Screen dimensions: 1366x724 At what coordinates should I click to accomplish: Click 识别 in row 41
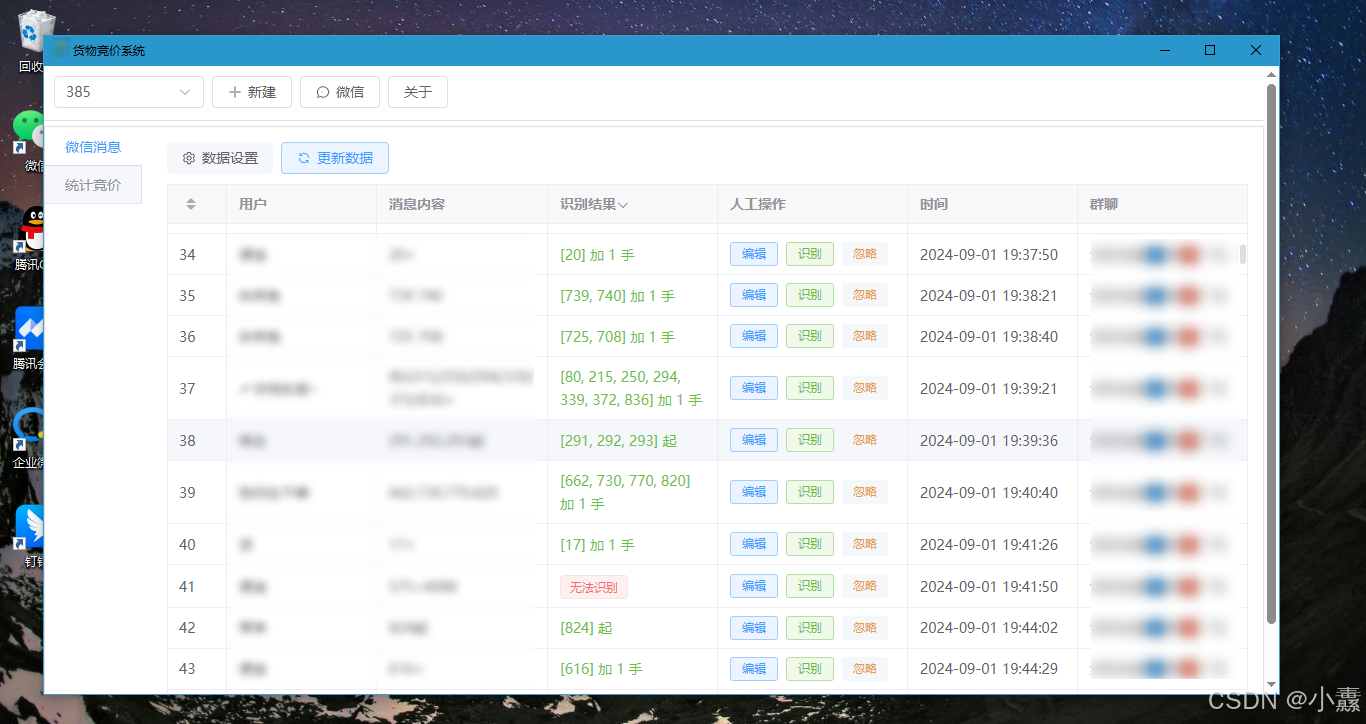point(810,586)
